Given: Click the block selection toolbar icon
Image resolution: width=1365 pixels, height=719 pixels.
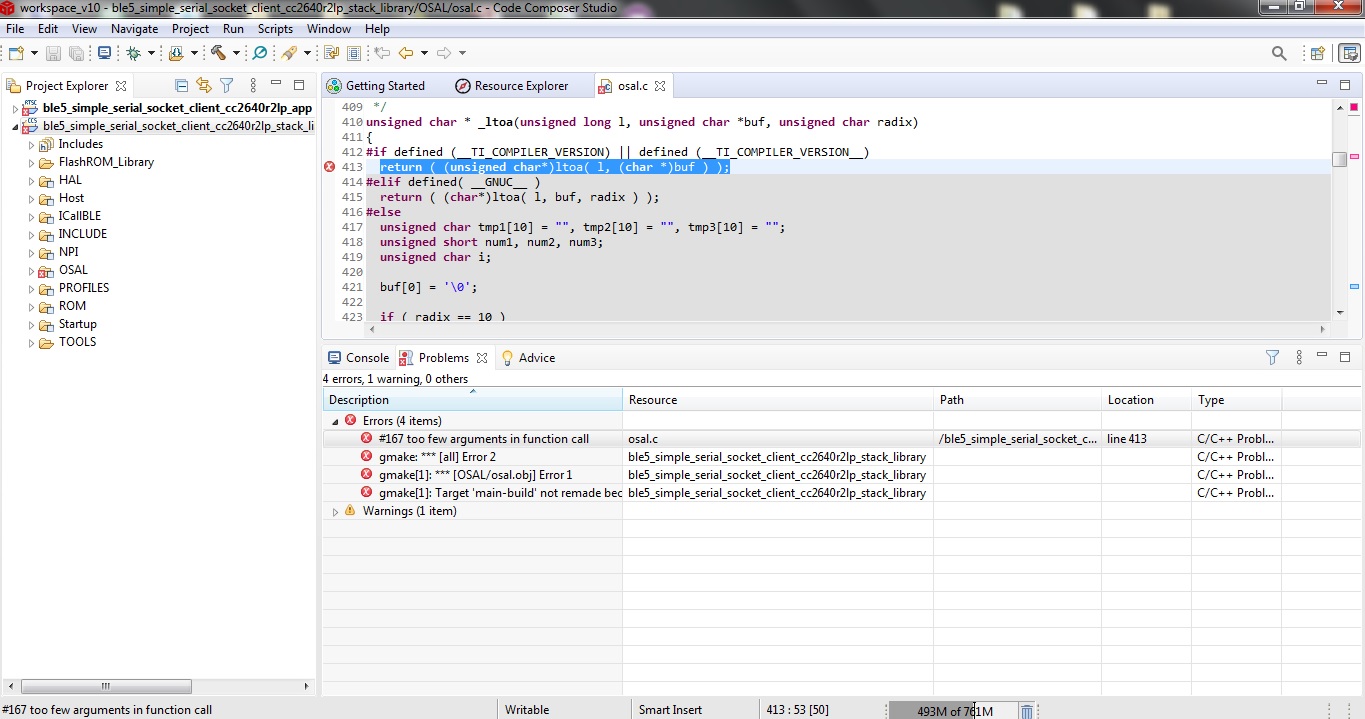Looking at the screenshot, I should (353, 53).
